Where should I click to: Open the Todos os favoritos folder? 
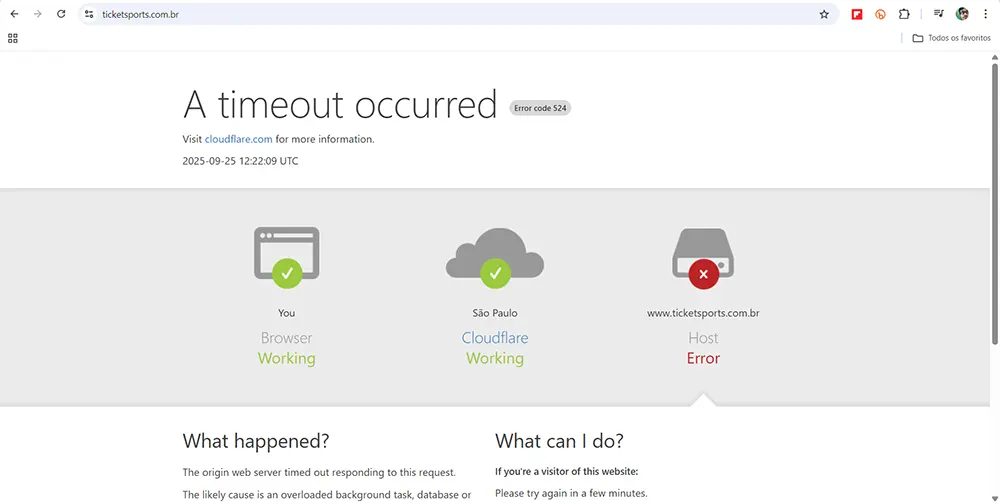click(x=951, y=38)
